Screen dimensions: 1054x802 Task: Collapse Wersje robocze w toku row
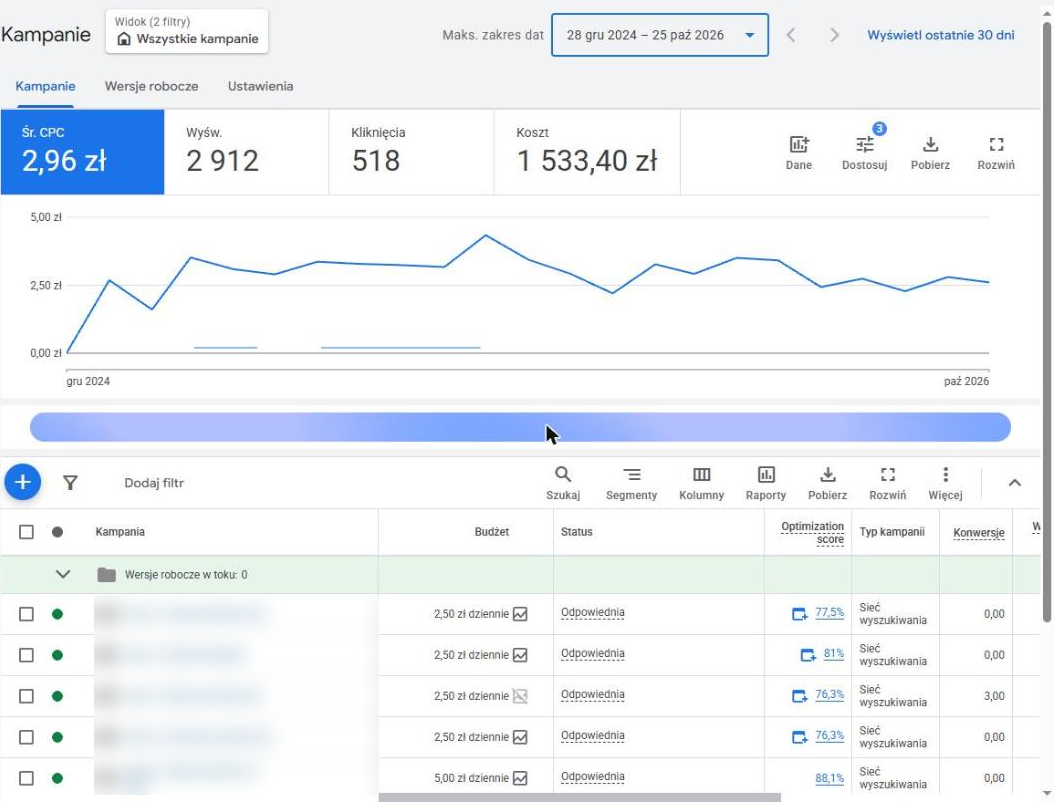click(63, 575)
